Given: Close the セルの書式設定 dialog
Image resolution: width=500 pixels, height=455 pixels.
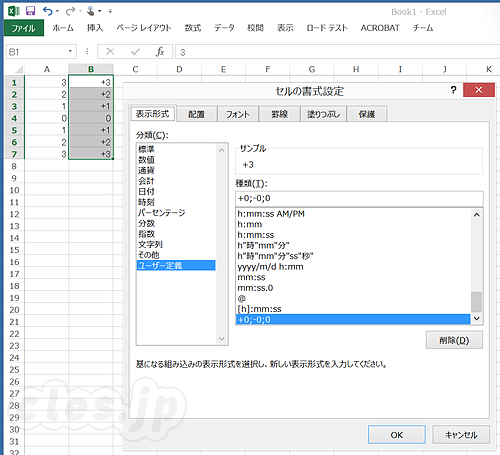Looking at the screenshot, I should (479, 90).
